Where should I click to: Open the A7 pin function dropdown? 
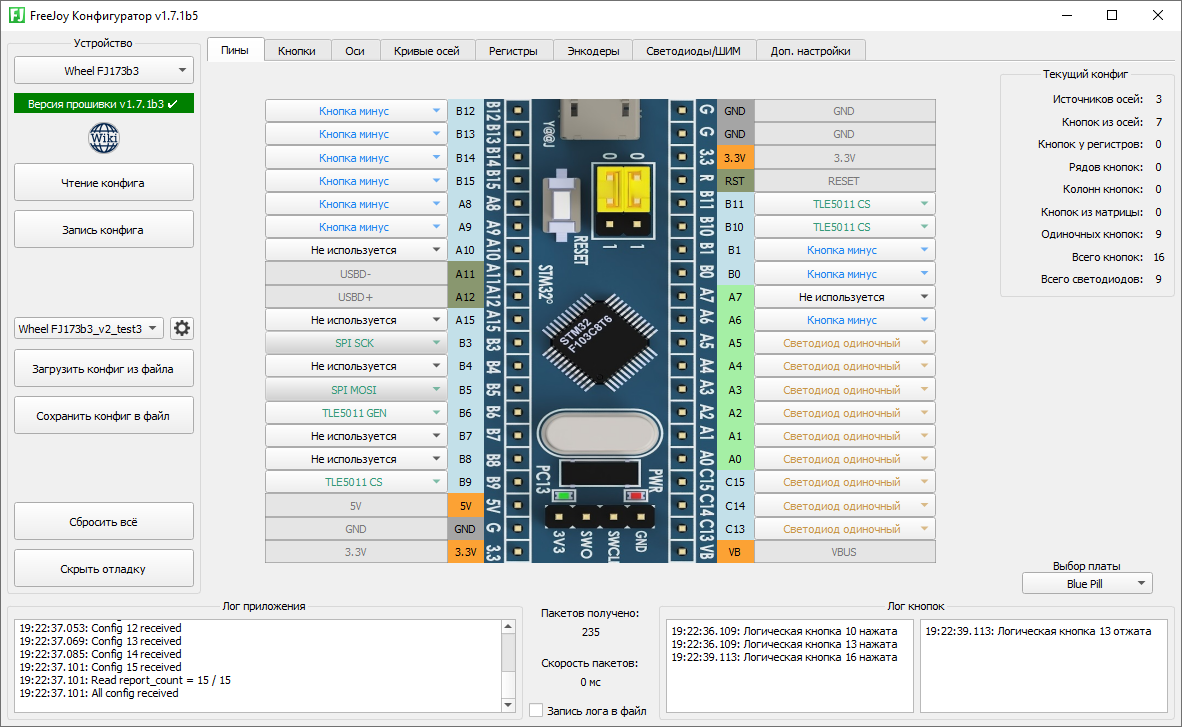click(844, 297)
